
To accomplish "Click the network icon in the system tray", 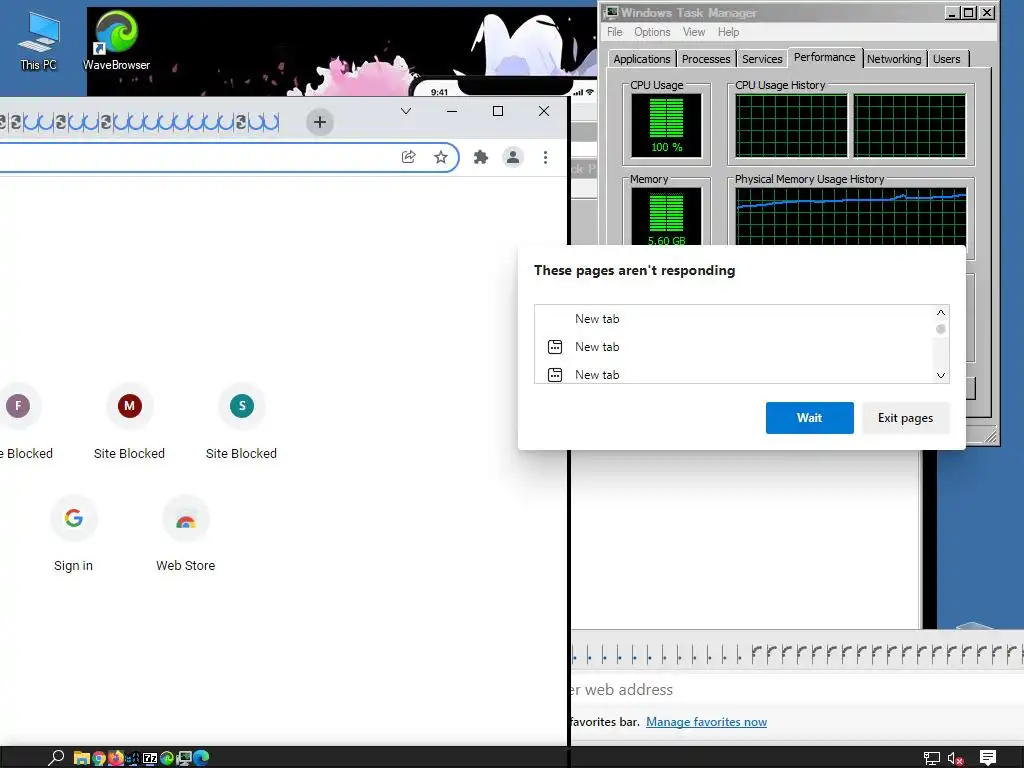I will point(931,758).
